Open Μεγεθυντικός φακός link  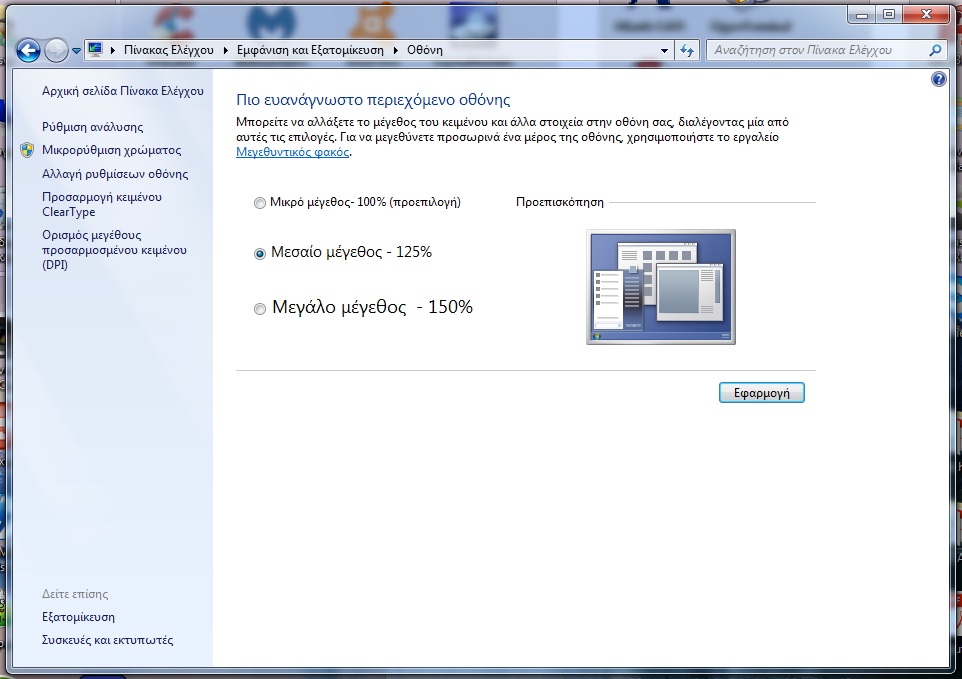click(293, 152)
